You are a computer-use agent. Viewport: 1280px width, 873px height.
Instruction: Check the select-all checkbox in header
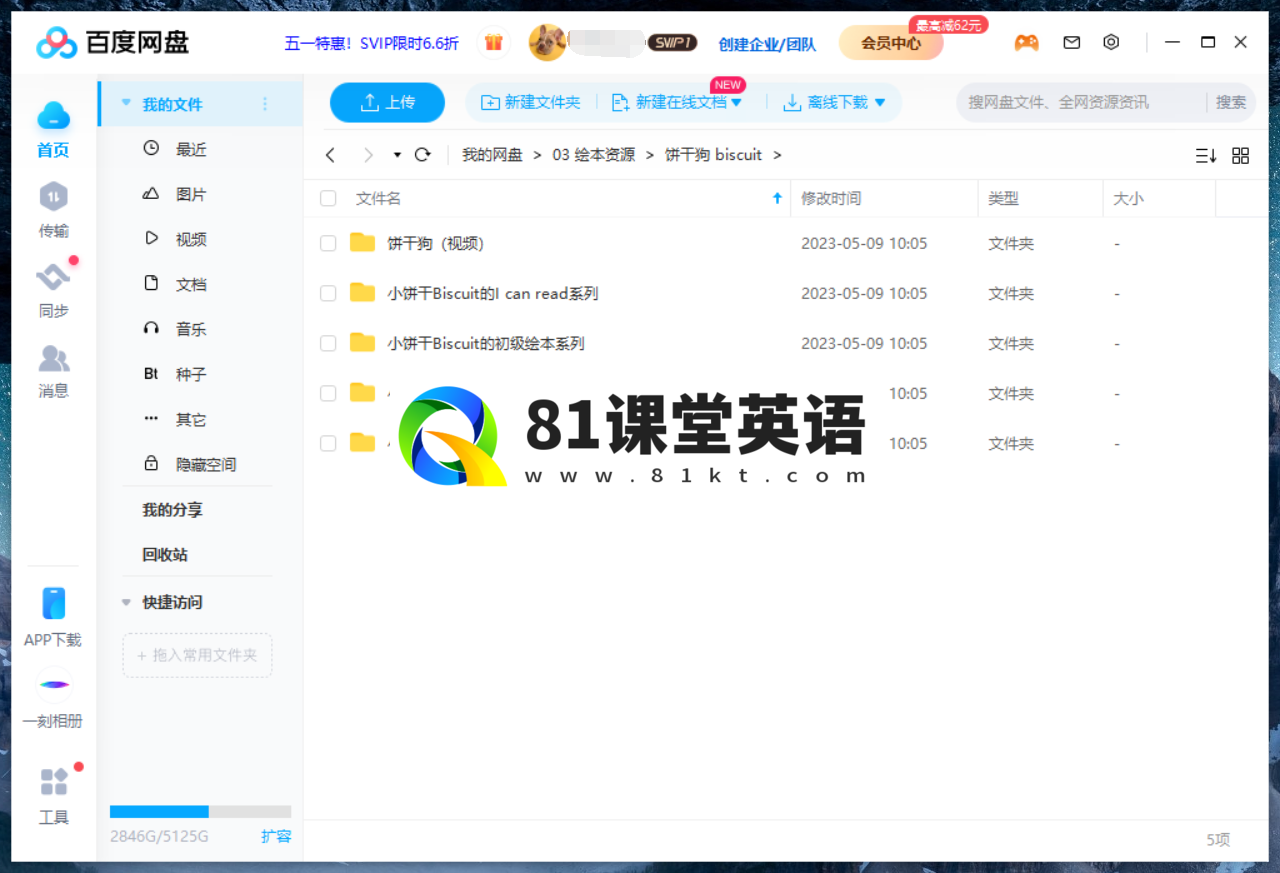[328, 198]
